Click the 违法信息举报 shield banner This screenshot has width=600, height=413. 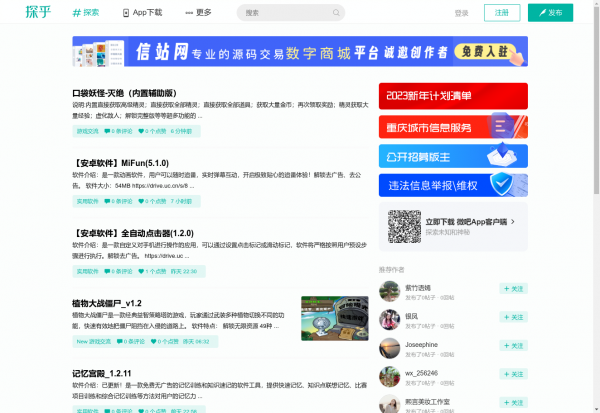click(453, 185)
